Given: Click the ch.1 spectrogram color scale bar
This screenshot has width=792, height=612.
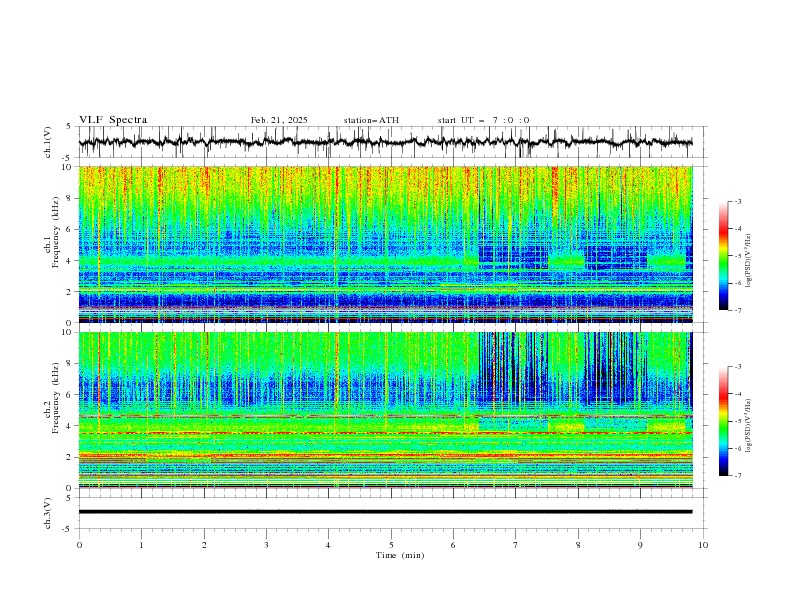Looking at the screenshot, I should point(723,256).
